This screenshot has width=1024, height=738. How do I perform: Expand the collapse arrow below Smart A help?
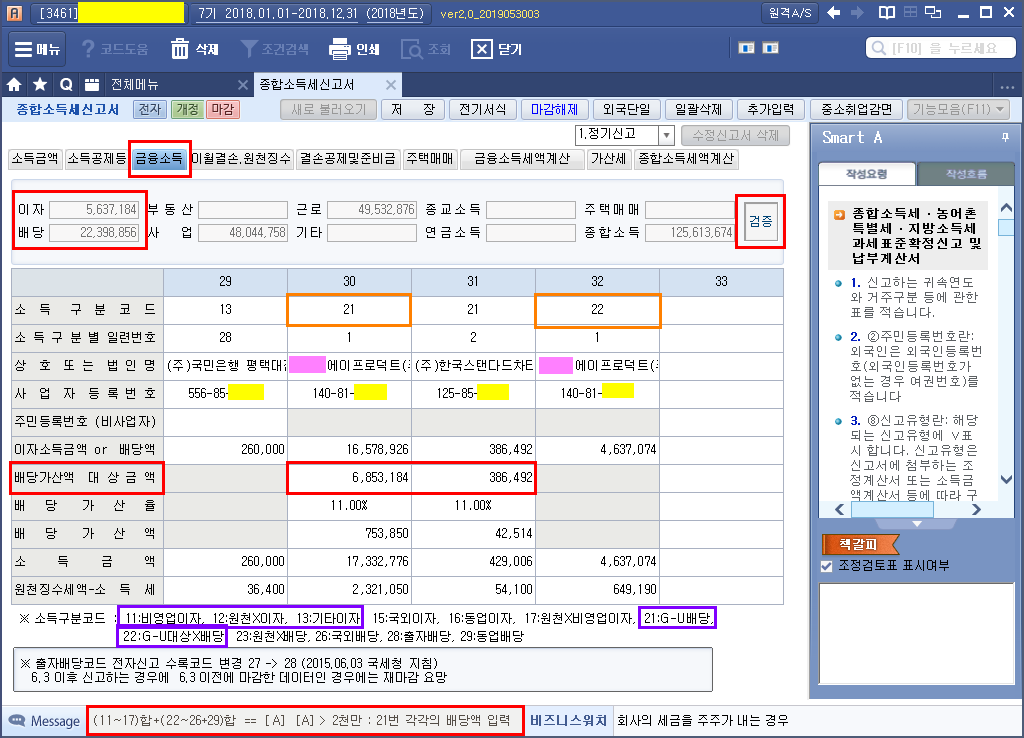click(917, 524)
